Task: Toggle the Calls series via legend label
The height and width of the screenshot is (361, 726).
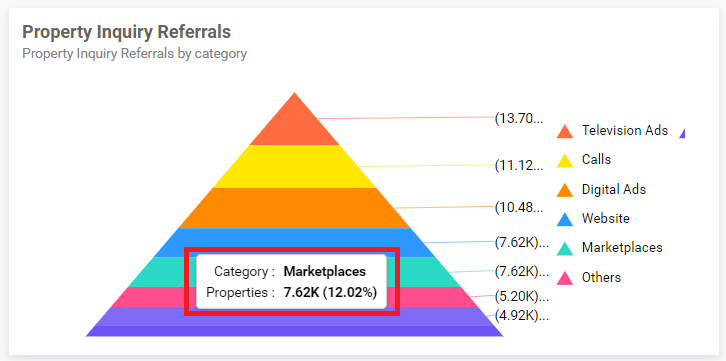Action: pyautogui.click(x=596, y=160)
